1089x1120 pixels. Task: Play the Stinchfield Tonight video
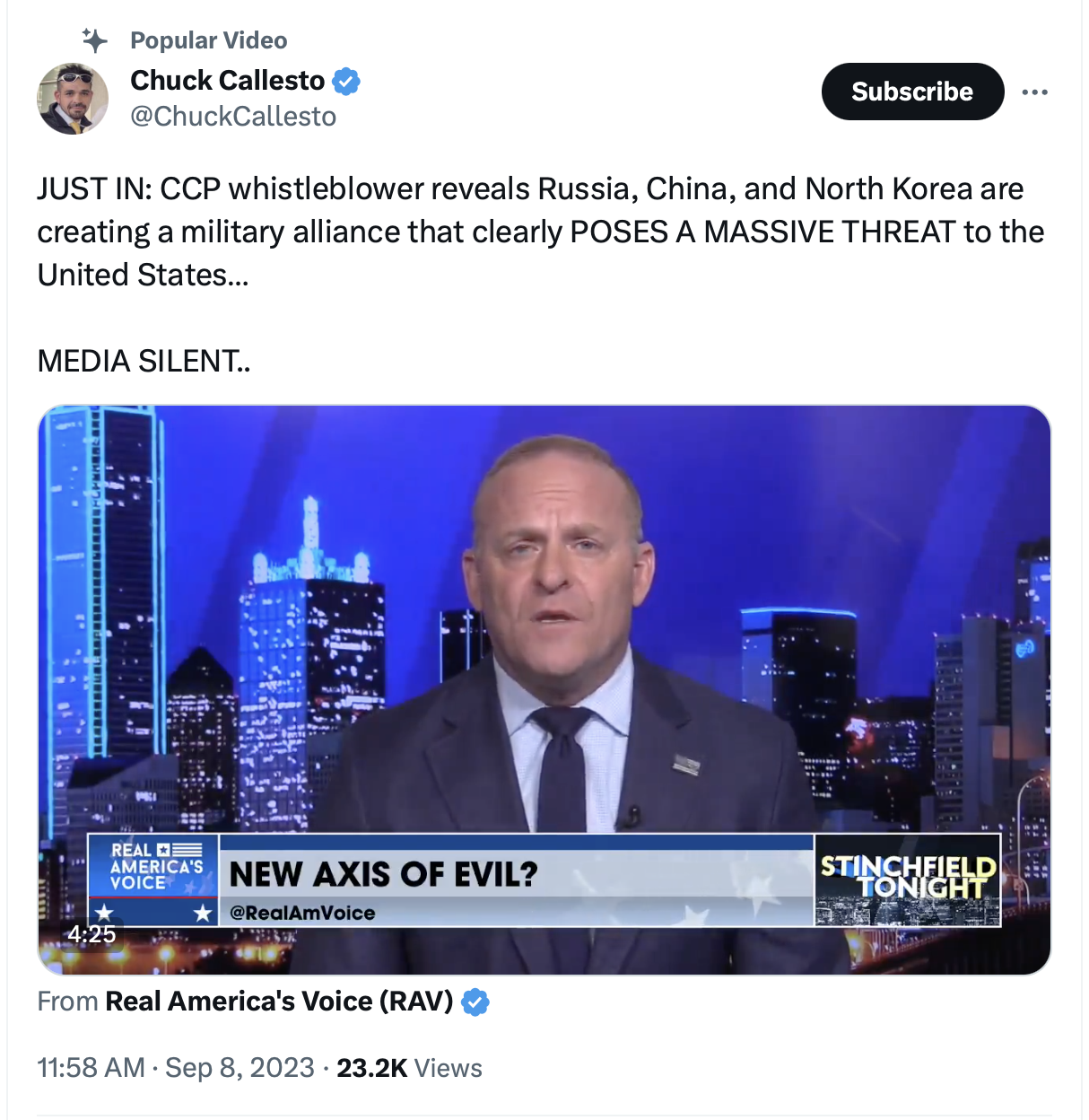[x=544, y=689]
